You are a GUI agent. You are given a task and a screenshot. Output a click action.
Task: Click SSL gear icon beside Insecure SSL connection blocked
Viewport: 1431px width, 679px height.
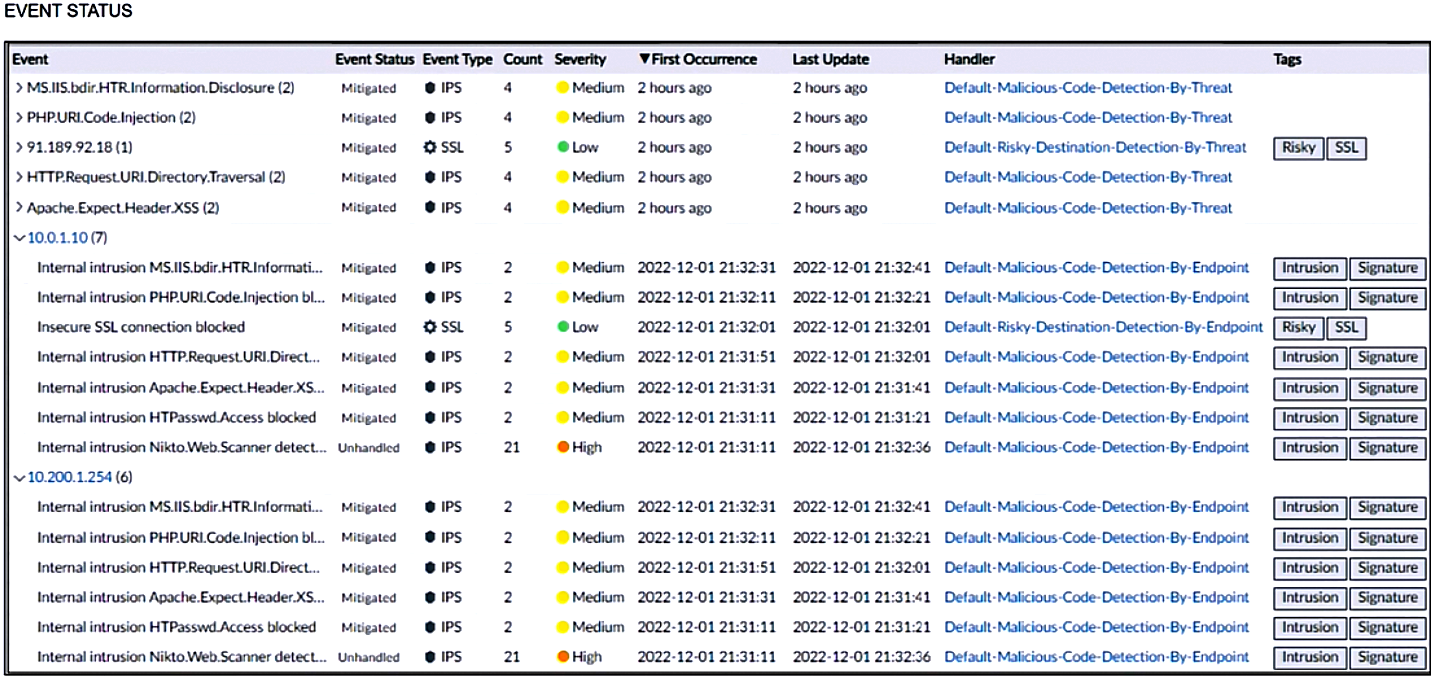pyautogui.click(x=430, y=327)
